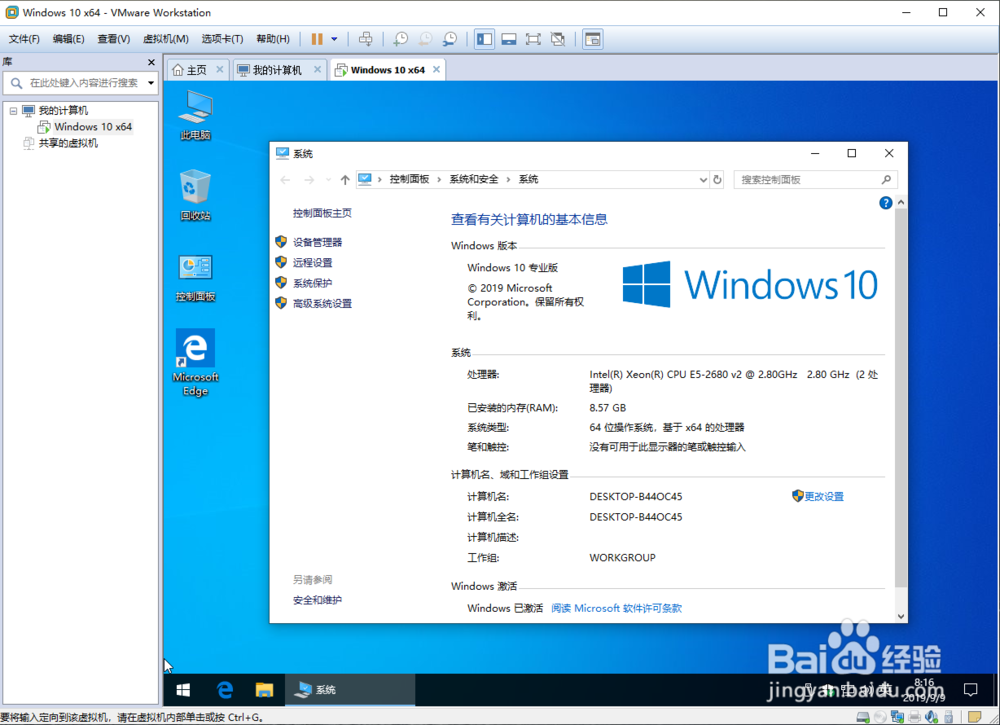
Task: Open the recent locations dropdown by the forward arrow
Action: (x=328, y=180)
